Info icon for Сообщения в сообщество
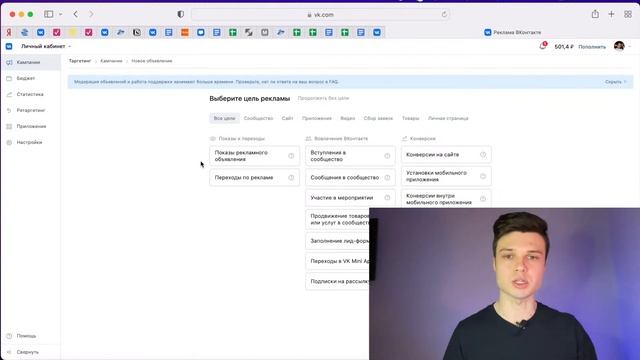Viewport: 640px width, 360px height. pos(387,178)
